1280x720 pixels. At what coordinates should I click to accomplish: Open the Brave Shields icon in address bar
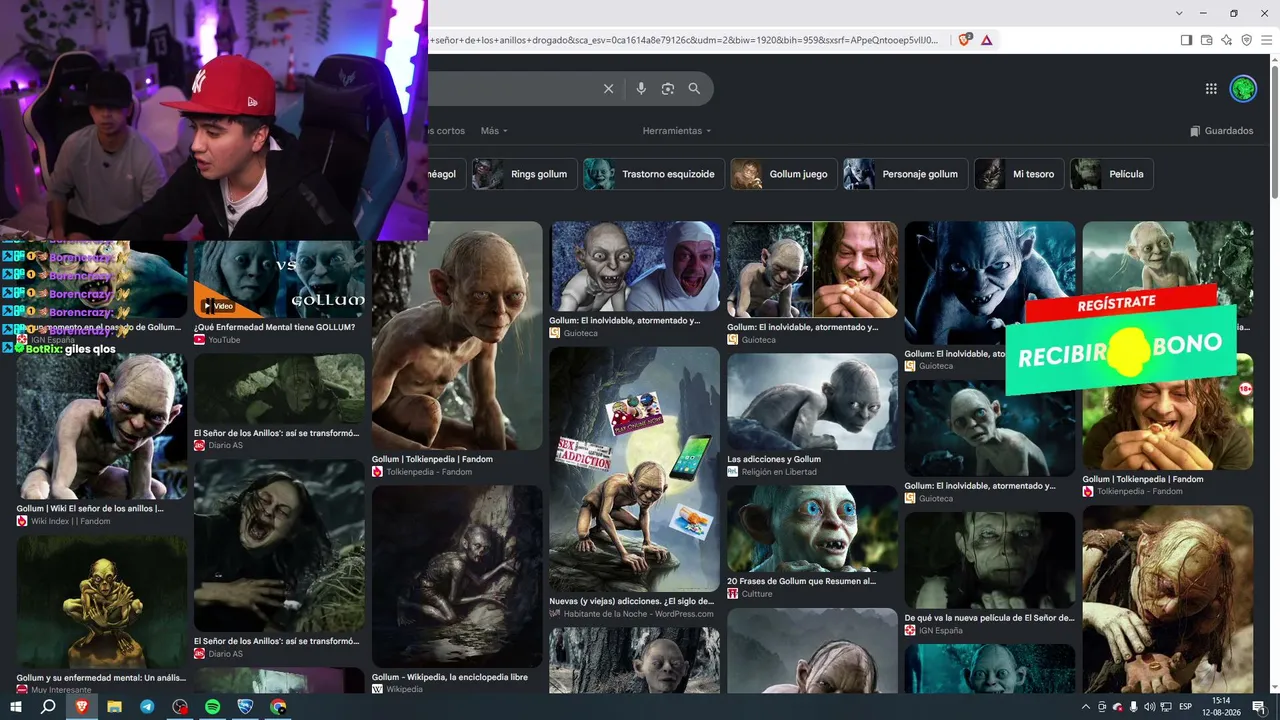tap(965, 40)
